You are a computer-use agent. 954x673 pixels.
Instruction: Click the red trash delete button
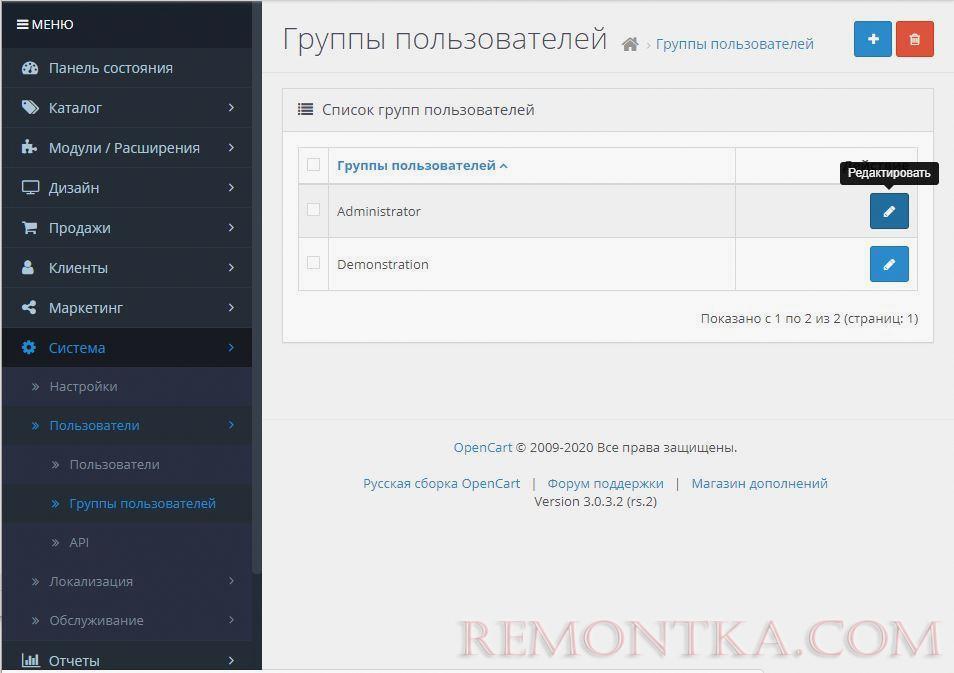(x=914, y=39)
